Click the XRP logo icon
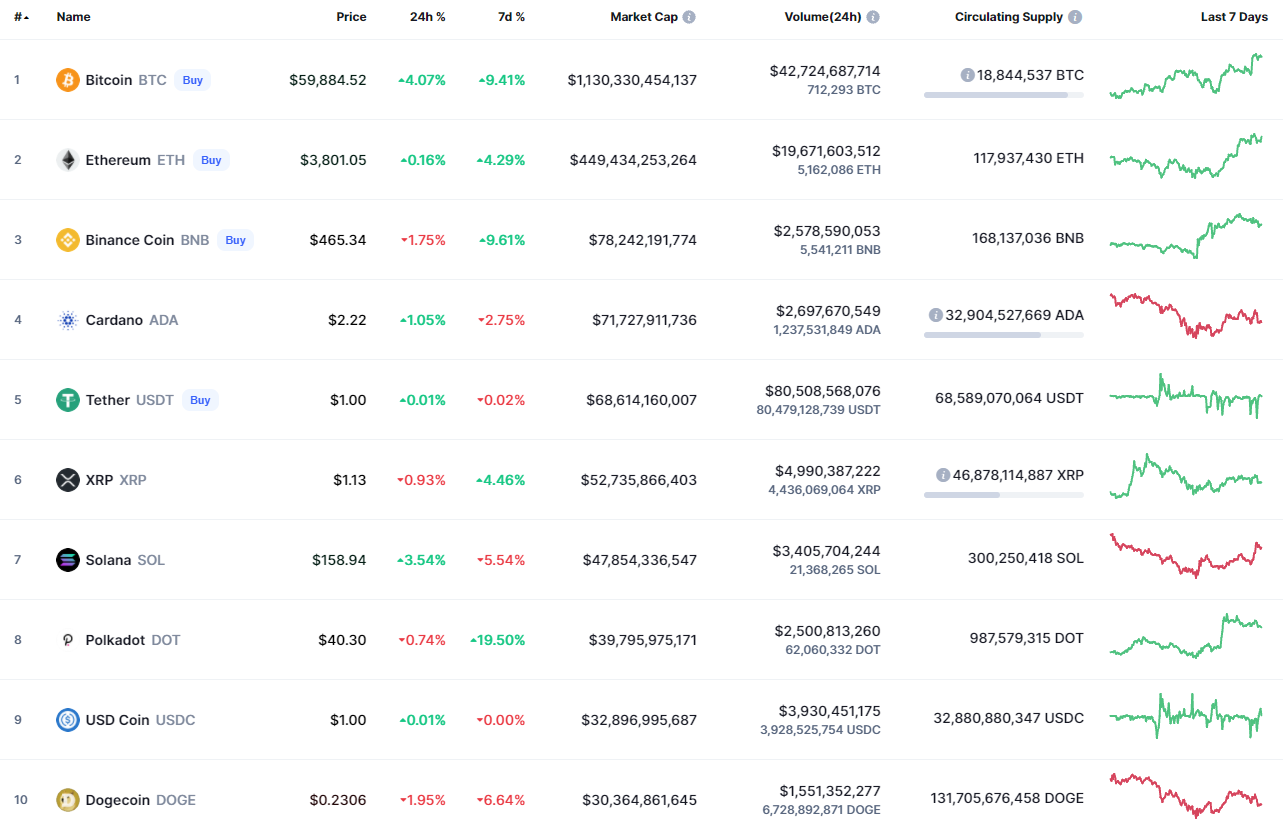Viewport: 1283px width, 832px height. pos(68,480)
